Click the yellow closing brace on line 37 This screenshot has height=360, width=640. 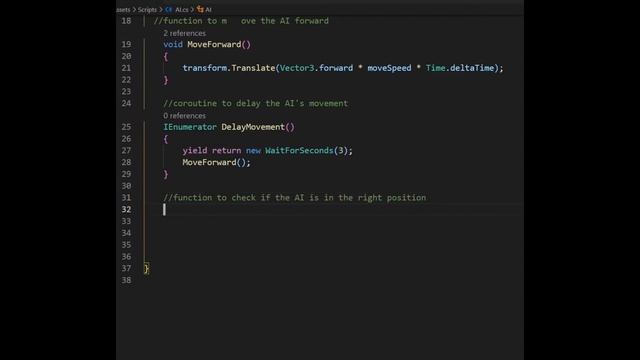pos(146,268)
